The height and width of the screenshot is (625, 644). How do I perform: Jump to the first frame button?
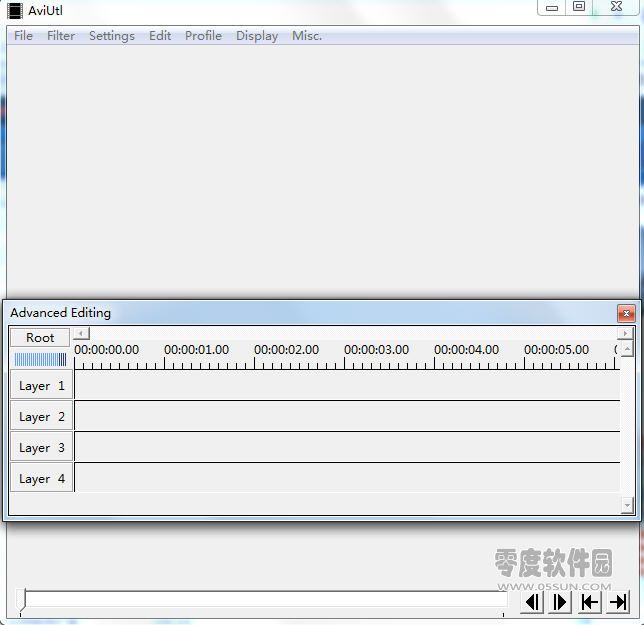pos(590,601)
